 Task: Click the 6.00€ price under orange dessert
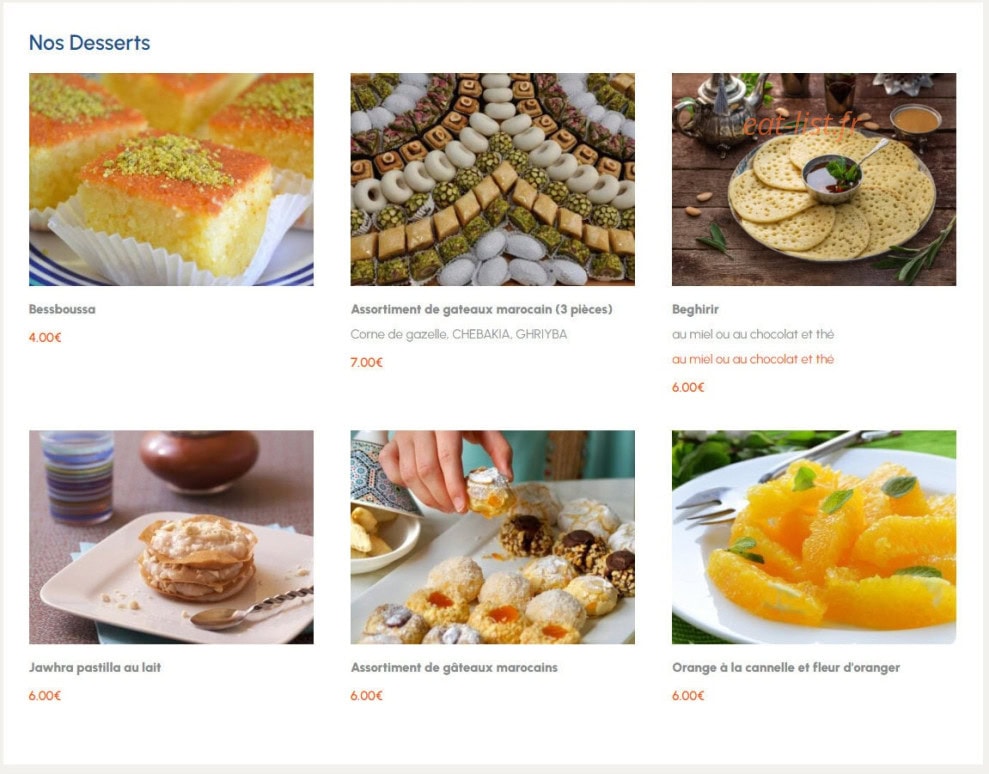(x=688, y=696)
